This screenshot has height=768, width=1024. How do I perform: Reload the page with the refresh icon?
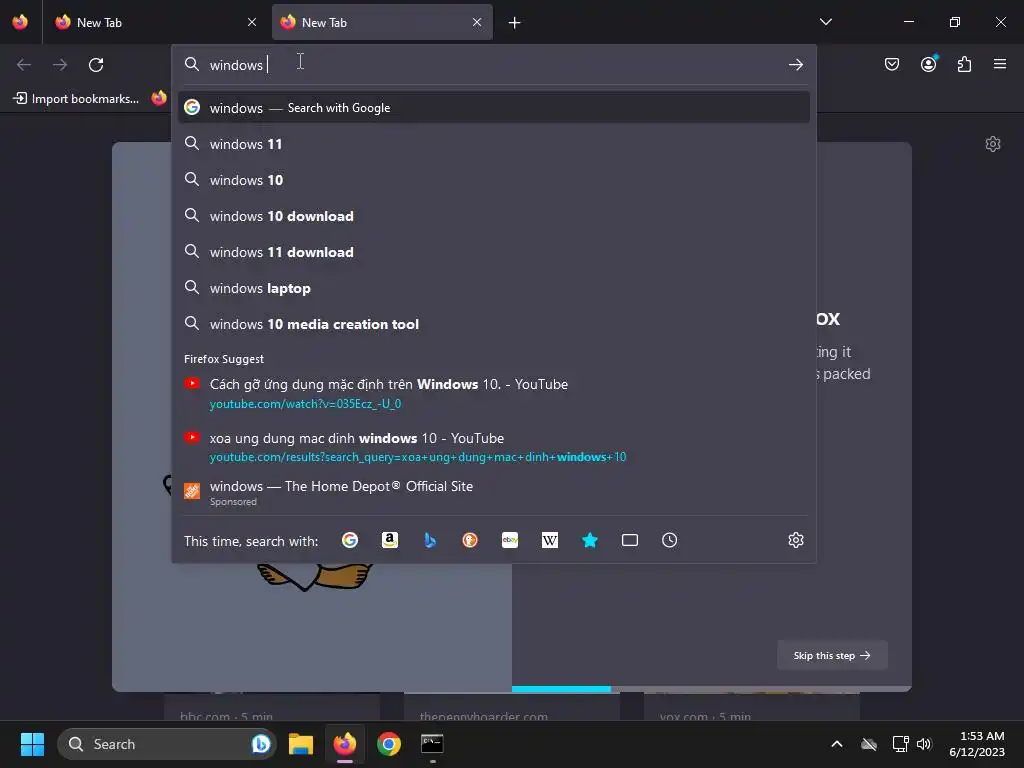96,65
